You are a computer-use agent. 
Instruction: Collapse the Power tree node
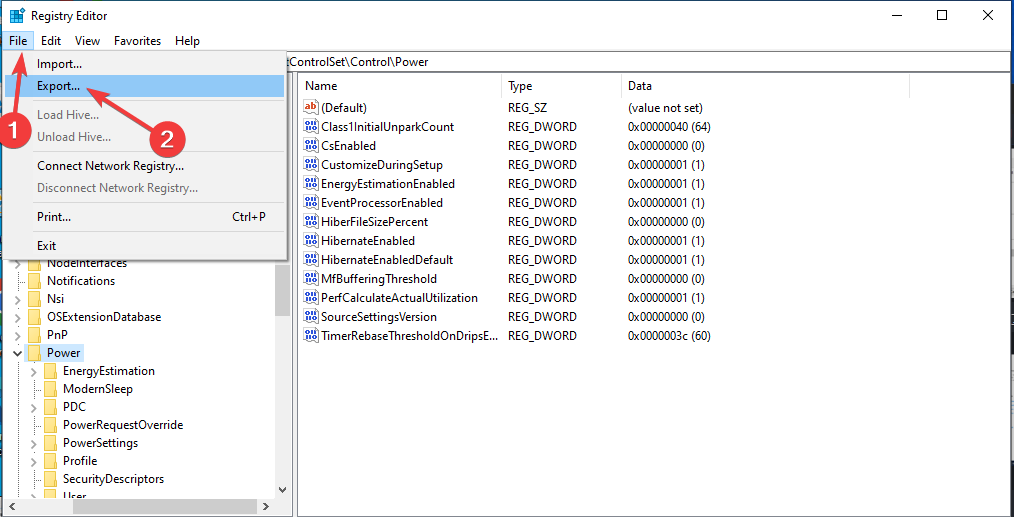click(17, 353)
